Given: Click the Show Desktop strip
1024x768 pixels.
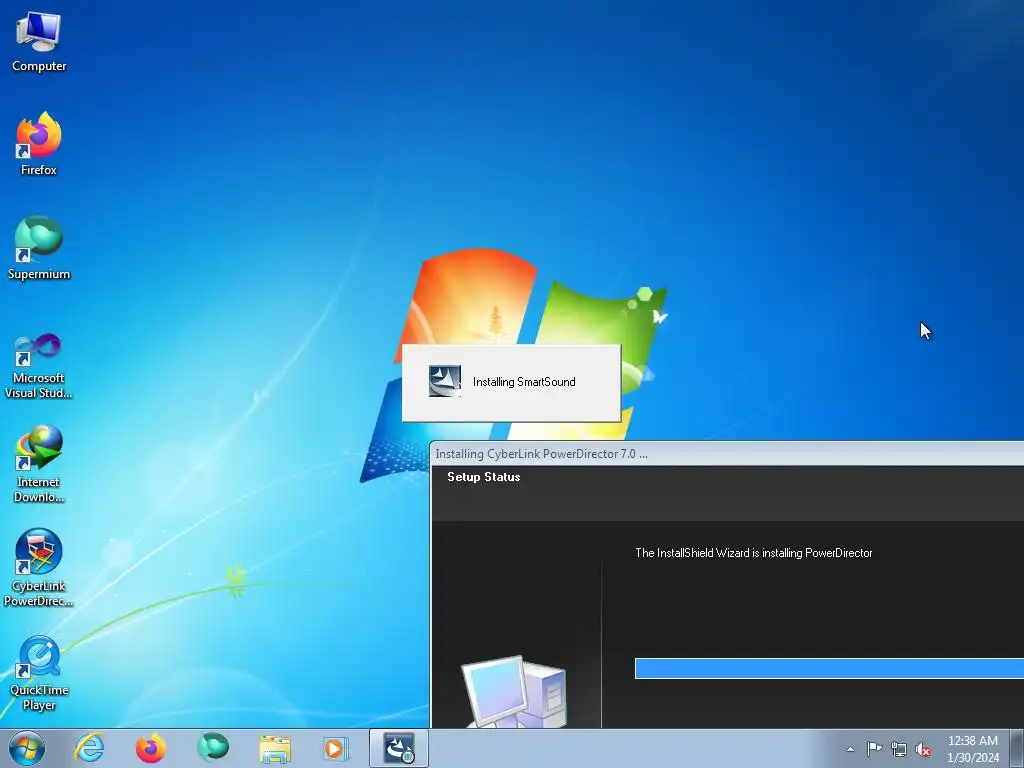Looking at the screenshot, I should coord(1017,748).
